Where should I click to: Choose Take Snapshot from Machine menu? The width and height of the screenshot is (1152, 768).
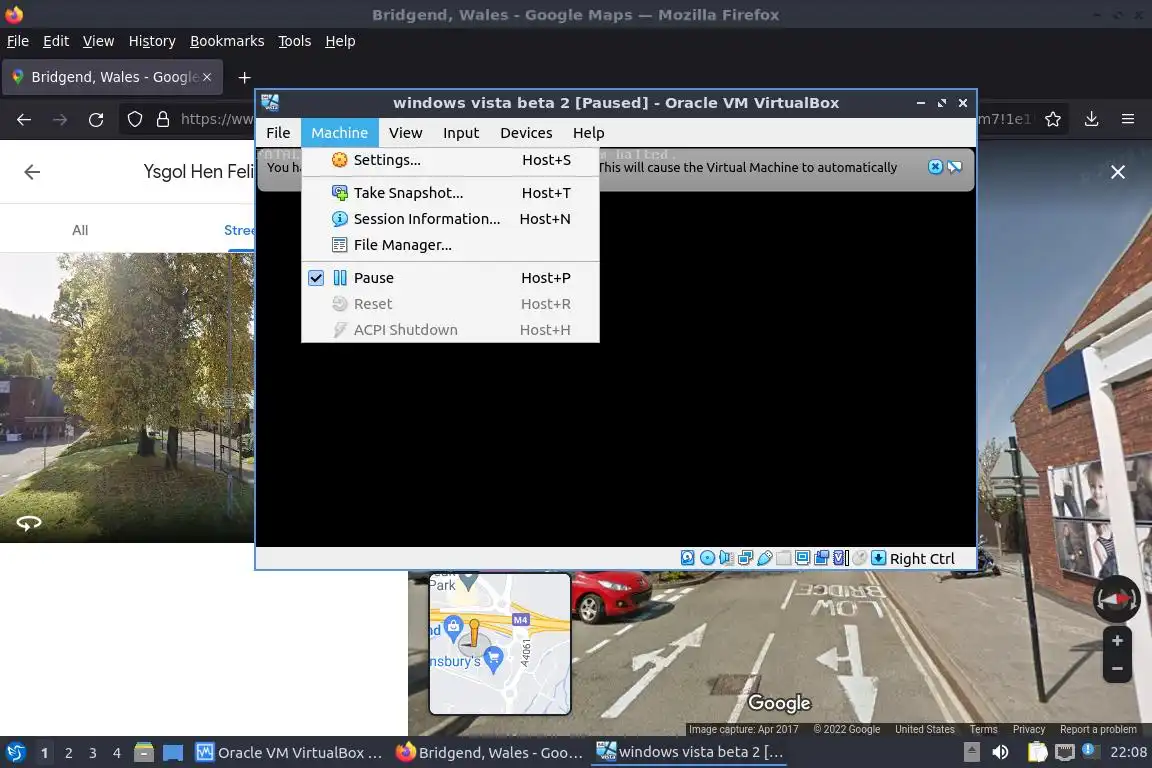tap(450, 193)
